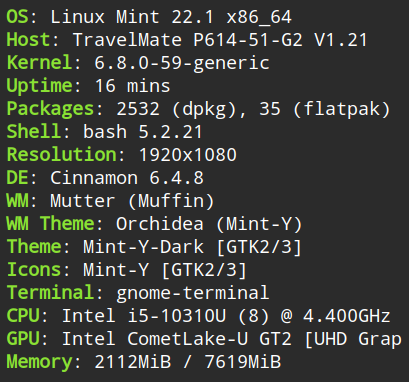Click the Intel i5-10310U CPU text
This screenshot has height=382, width=409.
coord(144,316)
